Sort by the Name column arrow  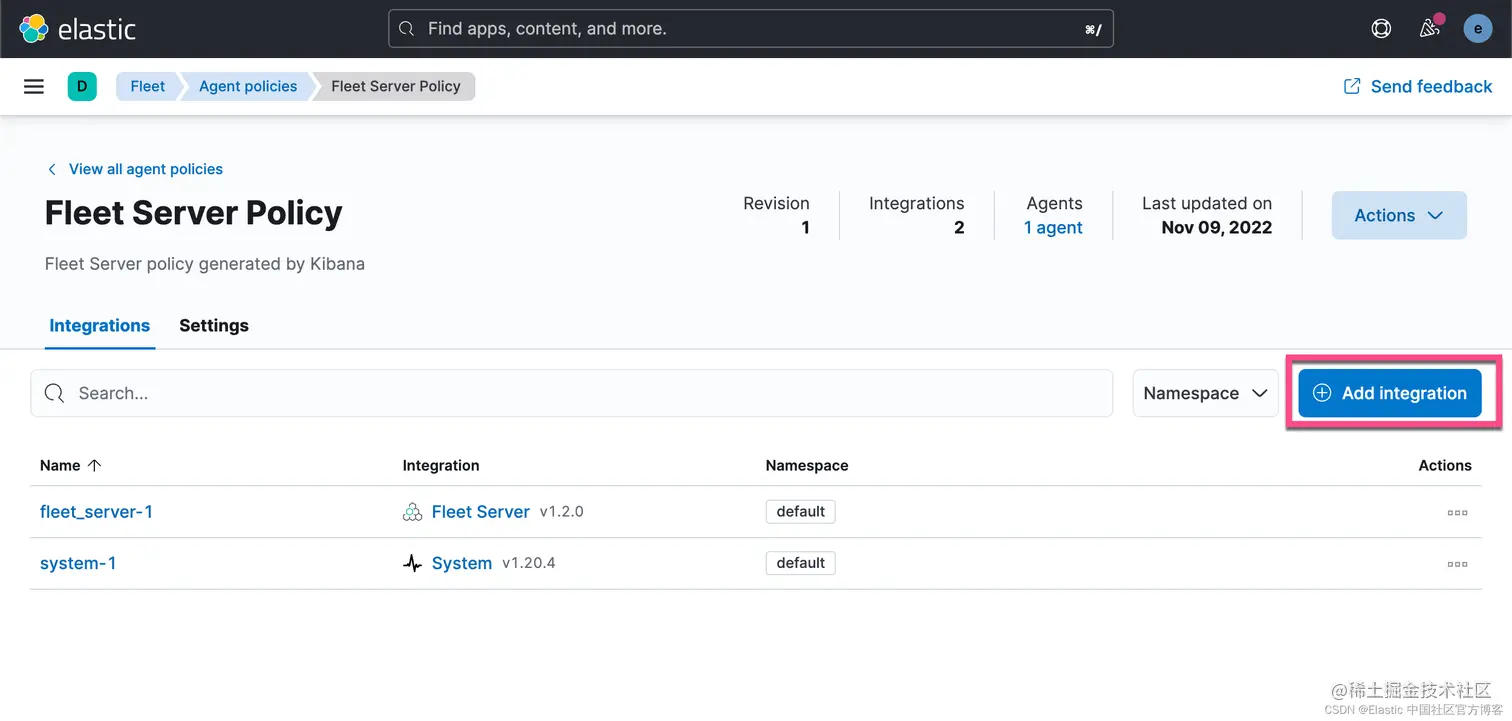click(95, 465)
